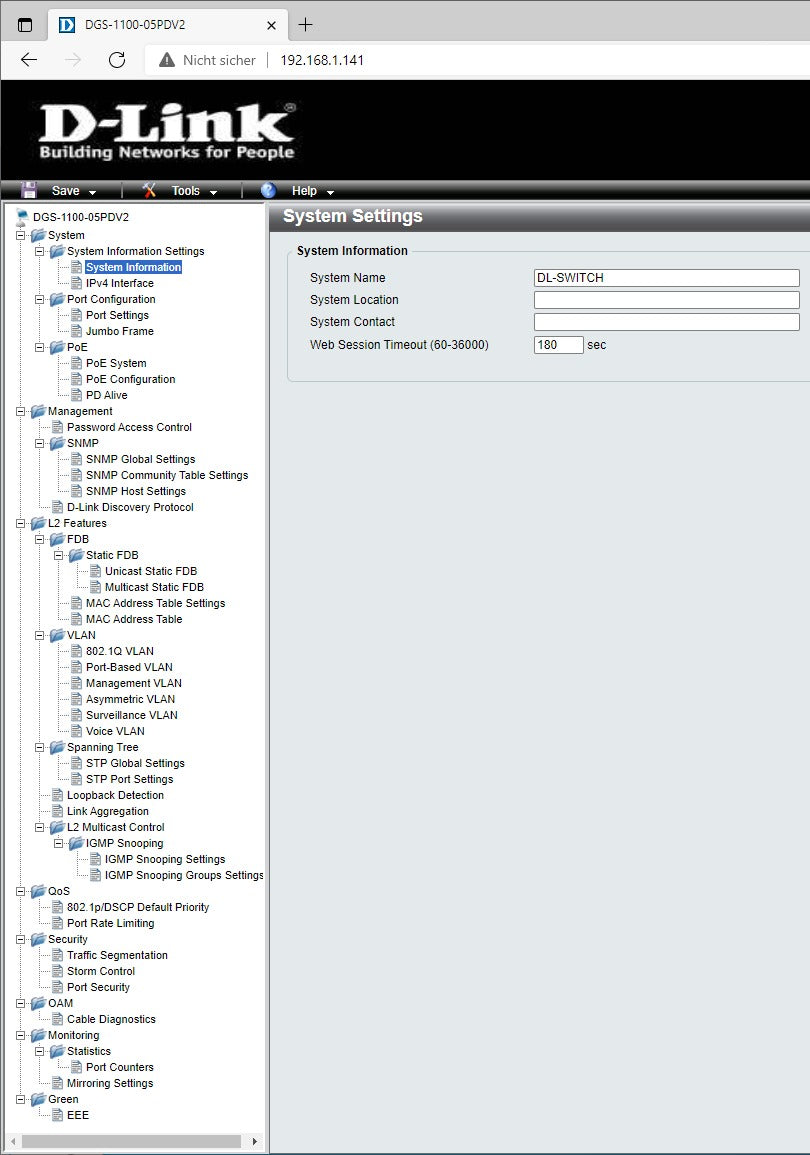
Task: Click the navigation tree horizontal scrollbar
Action: tap(130, 1141)
